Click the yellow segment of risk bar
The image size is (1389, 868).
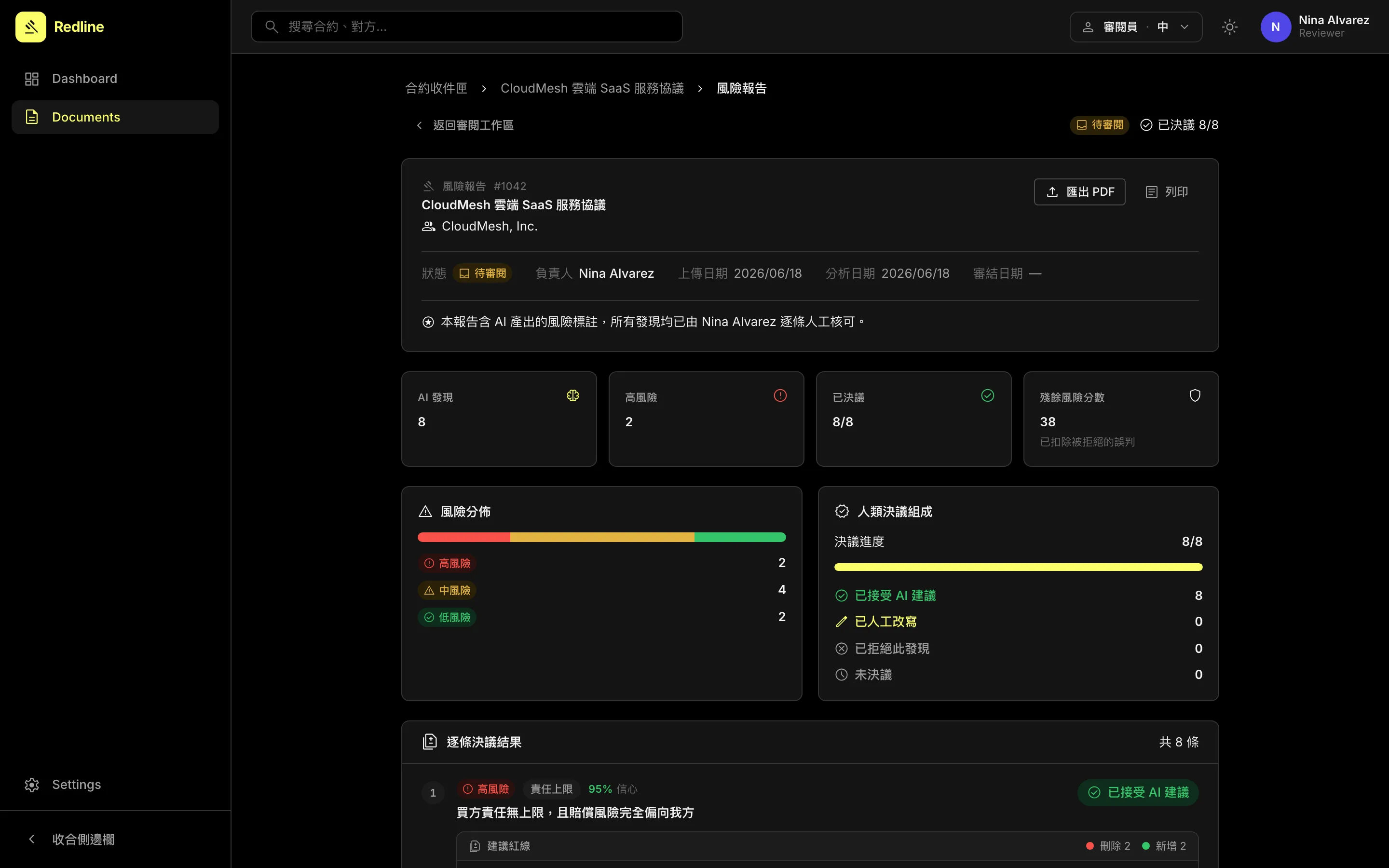[x=602, y=537]
